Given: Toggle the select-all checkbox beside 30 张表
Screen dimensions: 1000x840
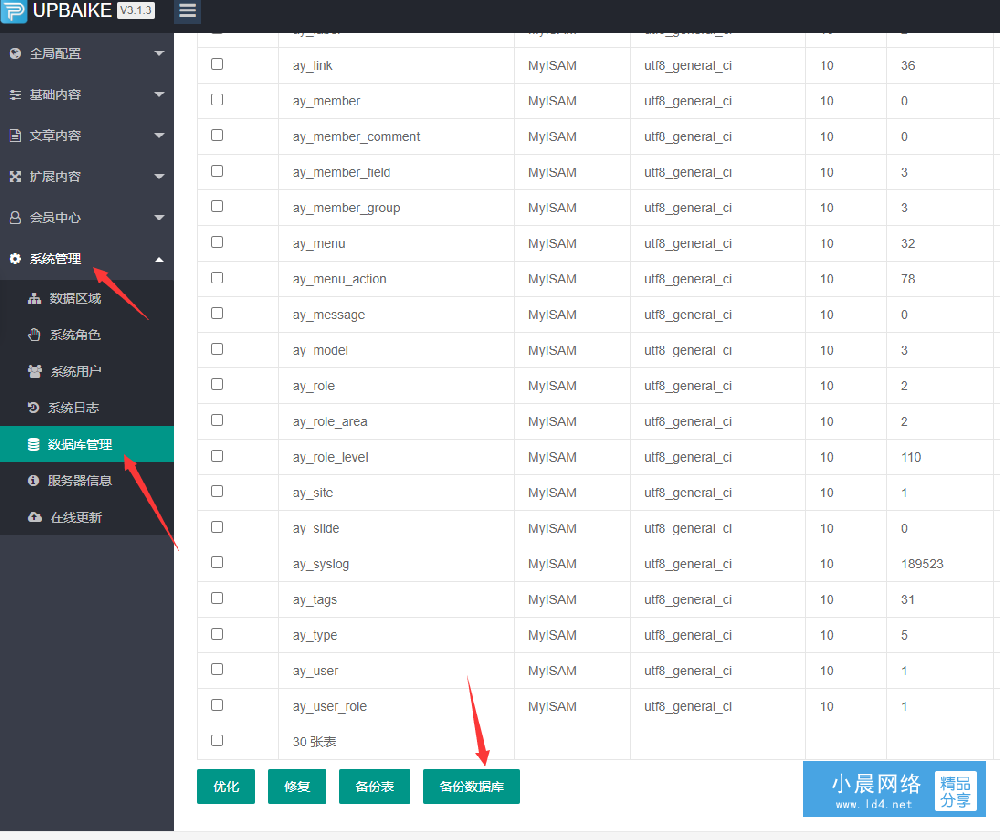Looking at the screenshot, I should coord(217,741).
